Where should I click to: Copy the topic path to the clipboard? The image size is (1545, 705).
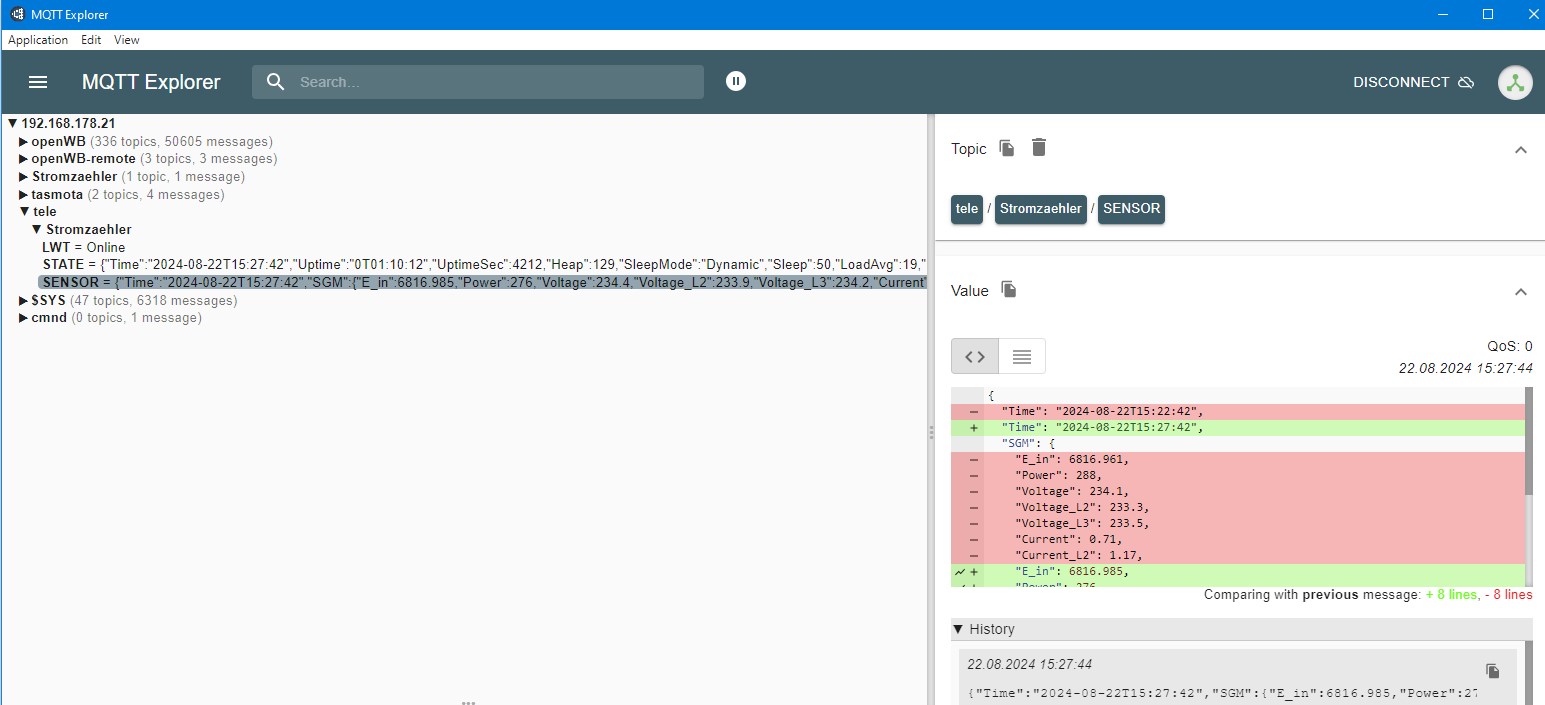(1007, 148)
